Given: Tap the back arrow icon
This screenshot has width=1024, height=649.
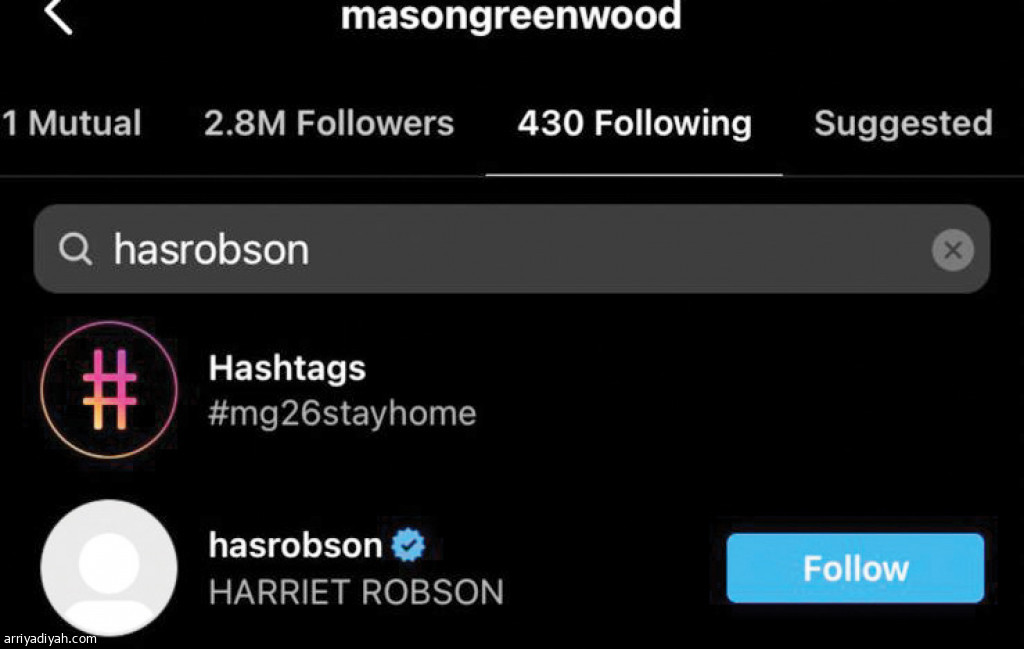Looking at the screenshot, I should pos(58,16).
